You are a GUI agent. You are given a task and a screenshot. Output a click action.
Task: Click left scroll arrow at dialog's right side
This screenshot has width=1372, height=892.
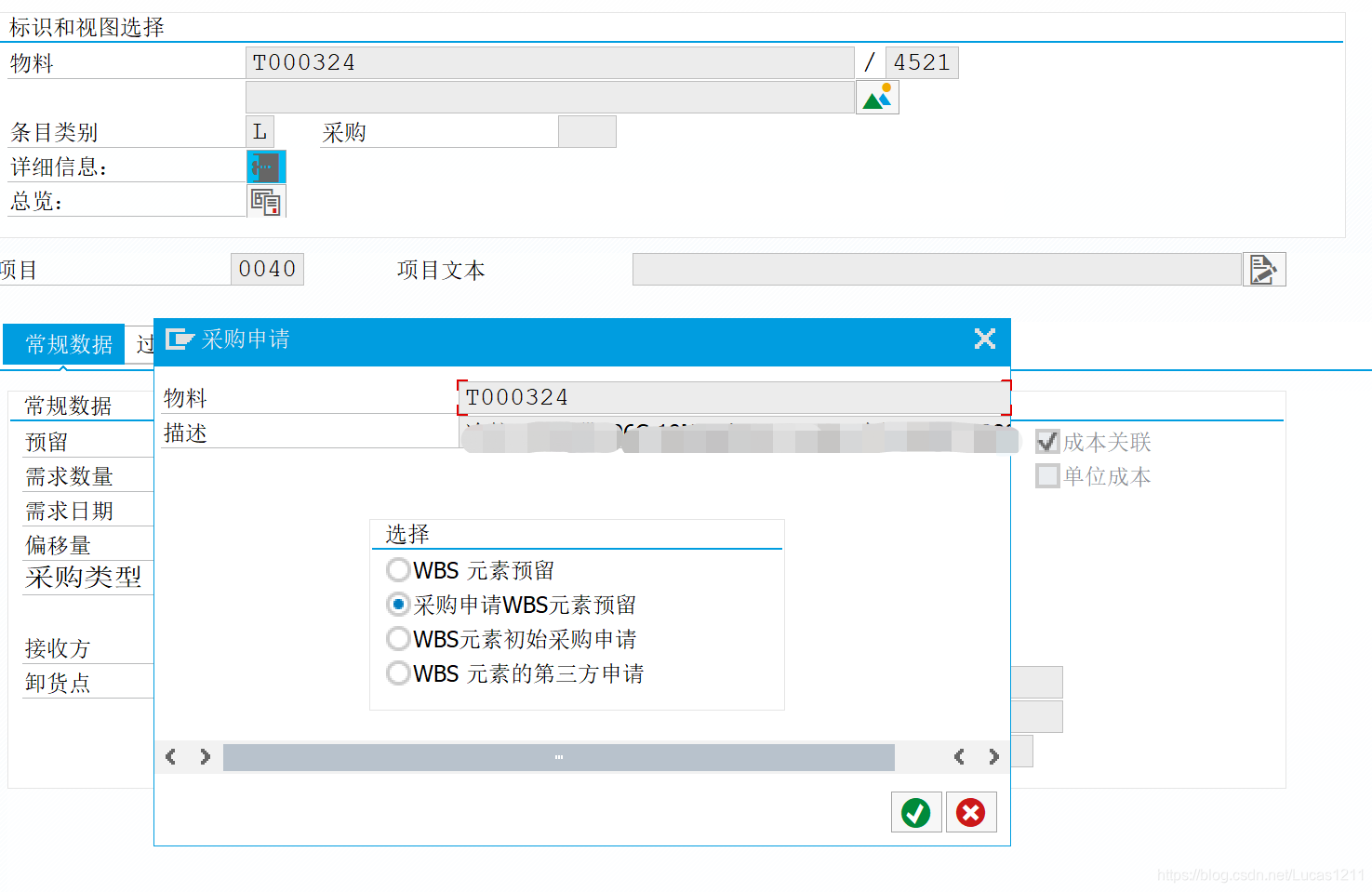(959, 757)
